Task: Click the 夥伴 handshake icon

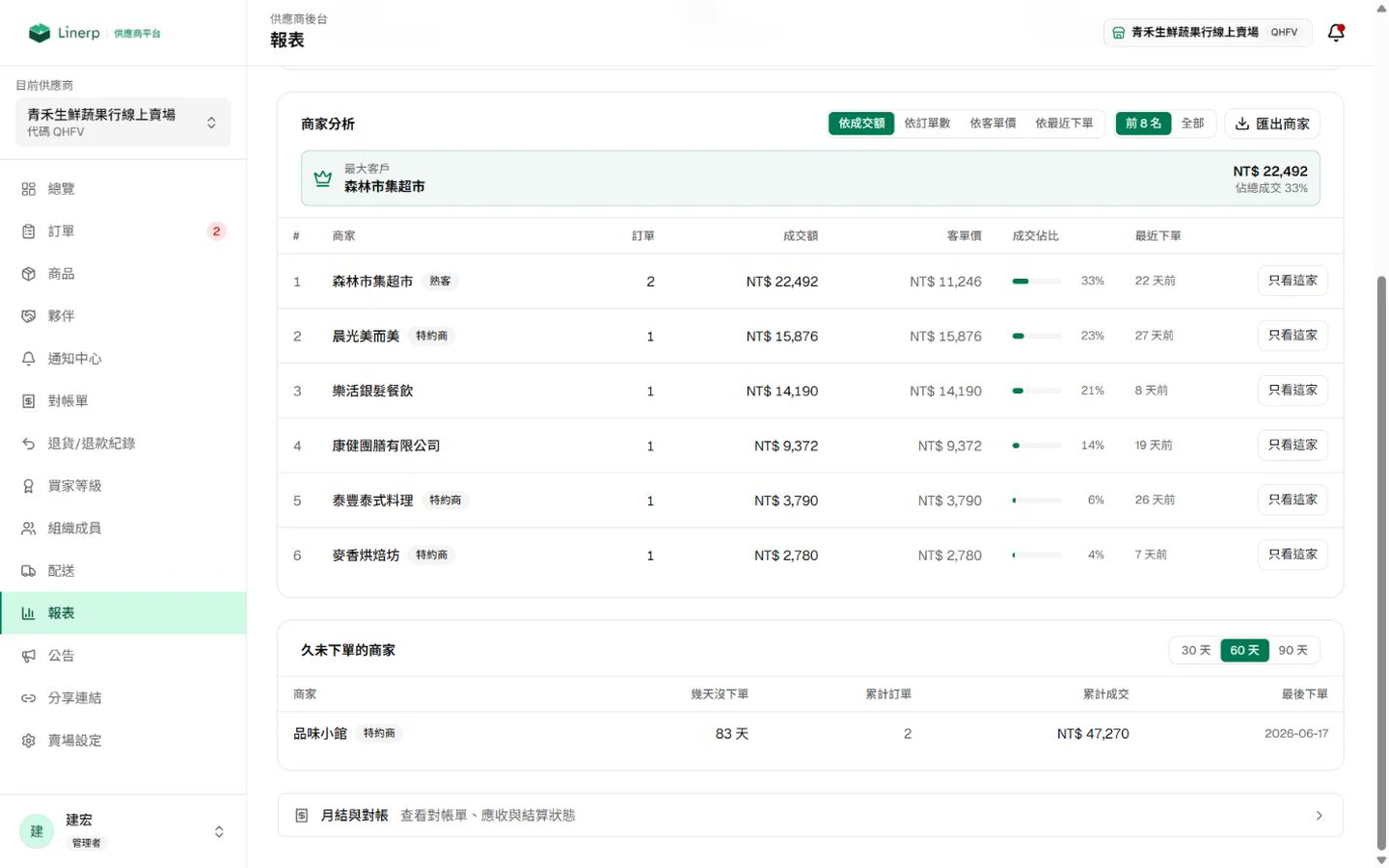Action: click(x=29, y=316)
